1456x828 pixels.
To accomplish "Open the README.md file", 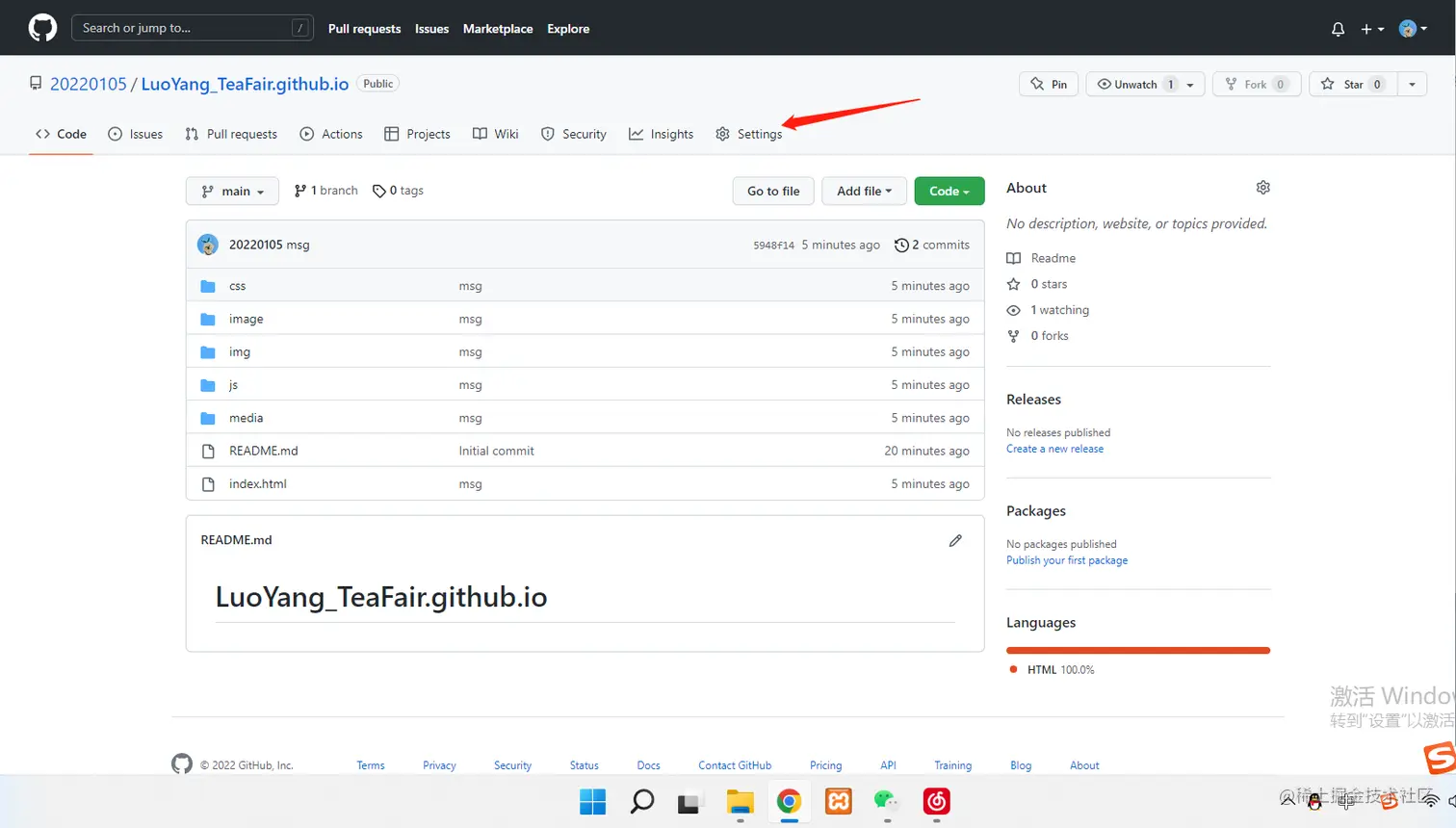I will pos(264,451).
